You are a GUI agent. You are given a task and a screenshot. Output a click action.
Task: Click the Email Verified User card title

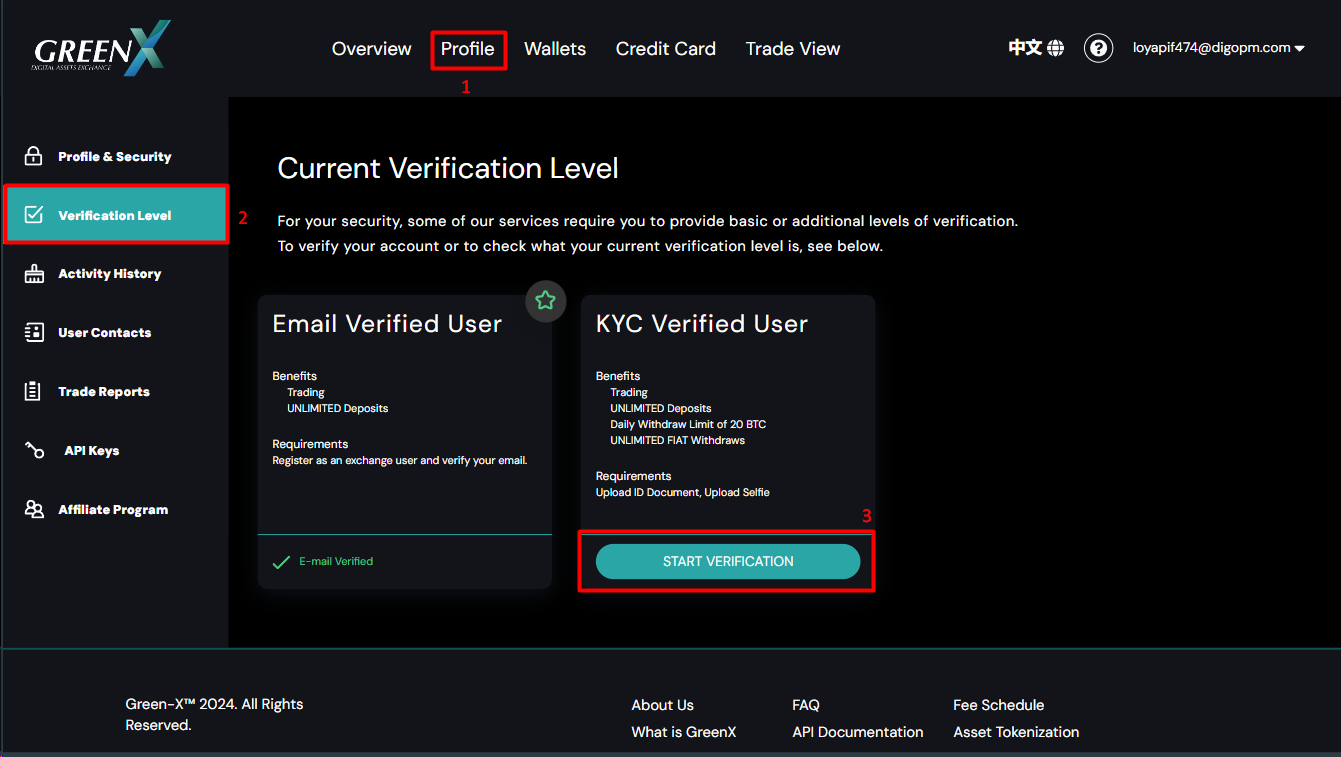[x=387, y=324]
